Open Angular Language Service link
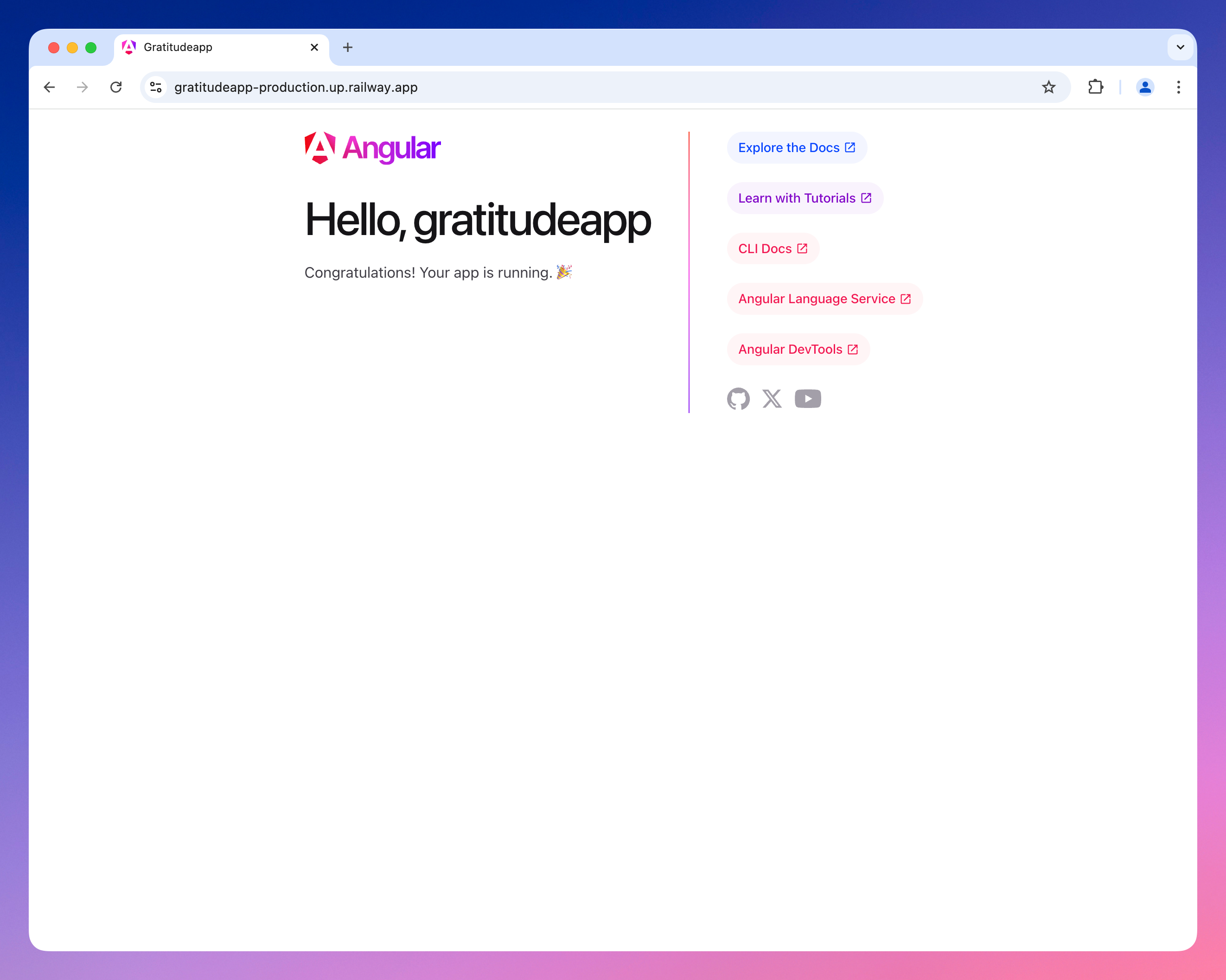 point(824,299)
